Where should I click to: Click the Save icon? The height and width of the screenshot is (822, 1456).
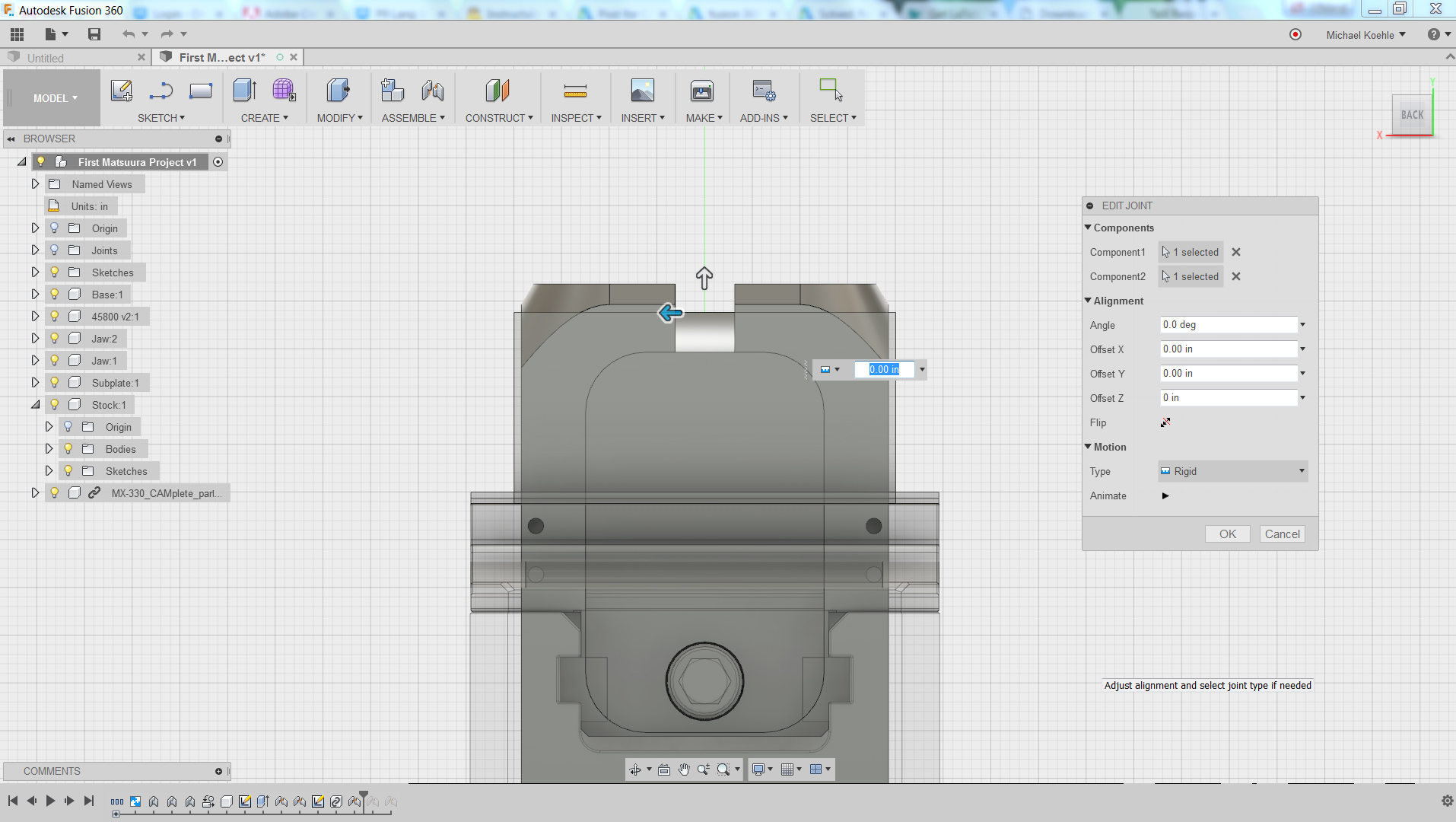click(94, 34)
